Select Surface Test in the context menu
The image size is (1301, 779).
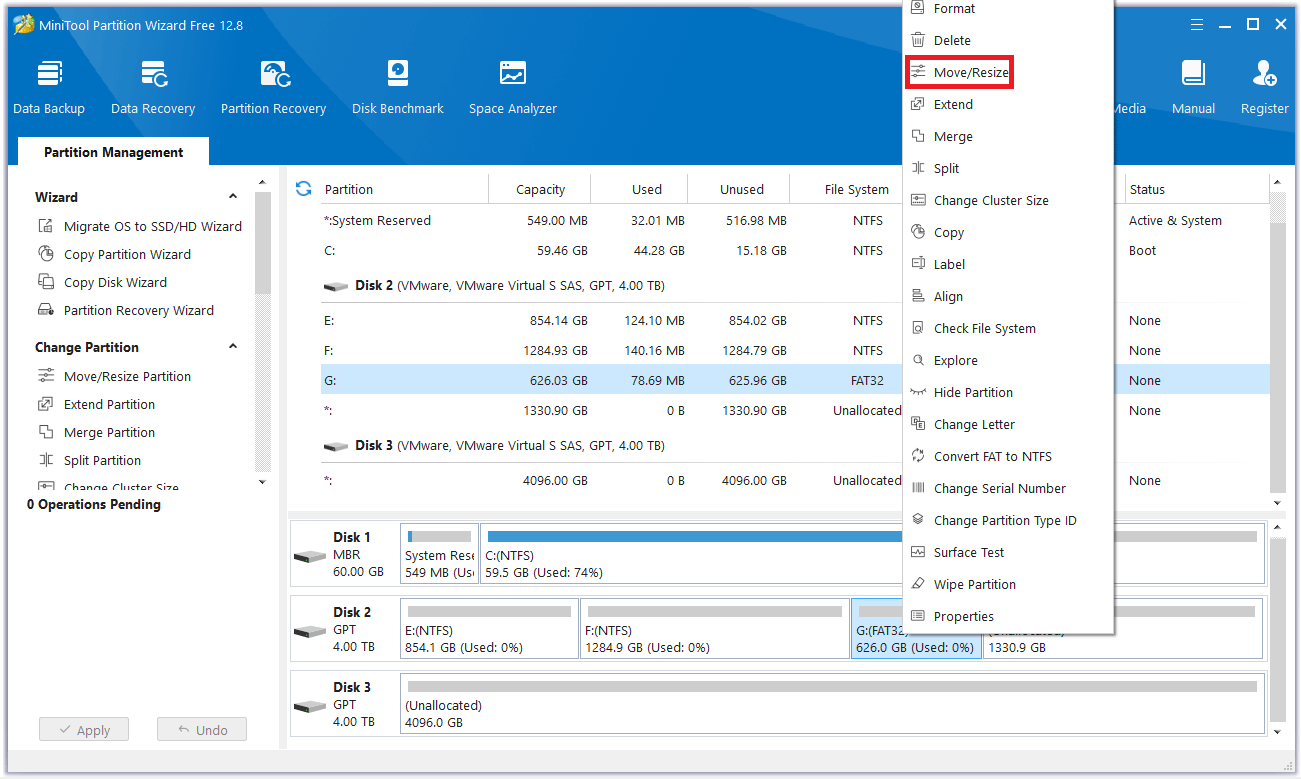(1008, 552)
